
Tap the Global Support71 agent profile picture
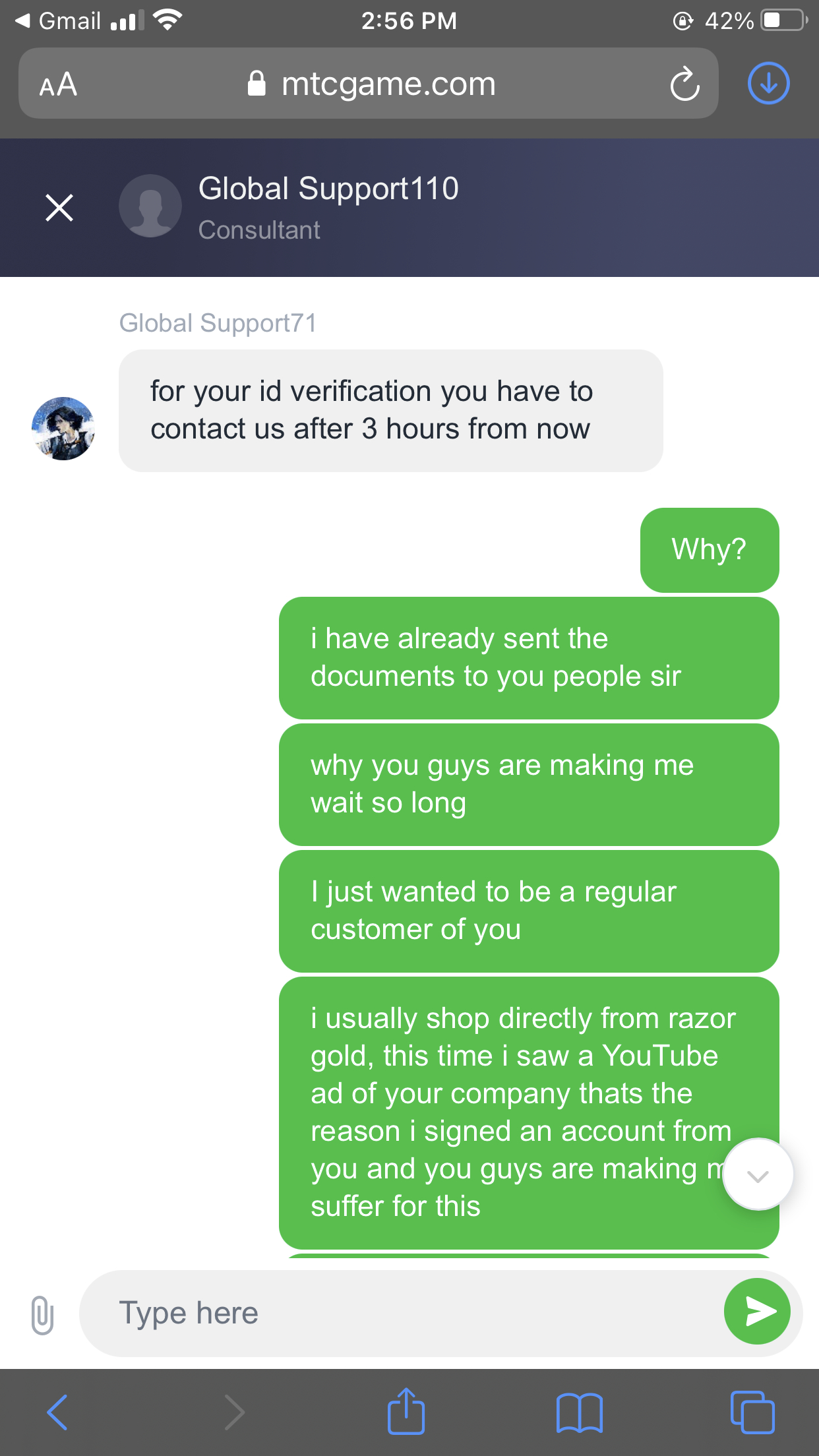tap(63, 429)
